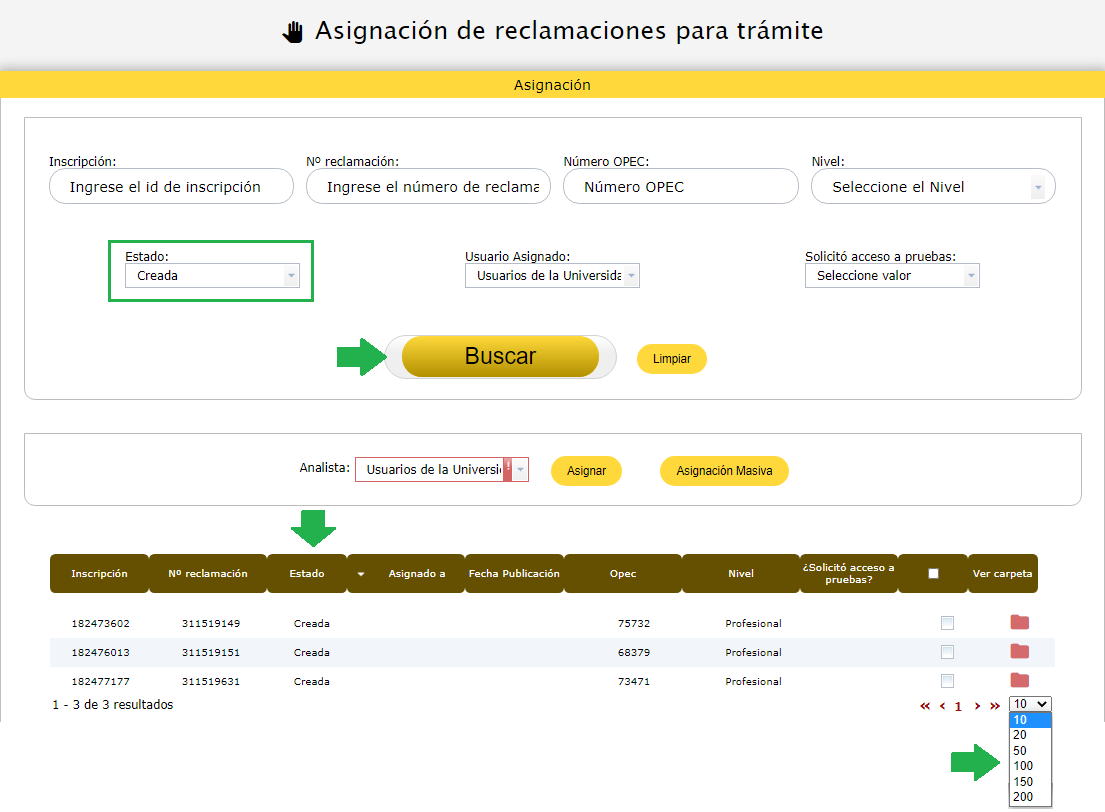
Task: Jump to the last results page
Action: (x=994, y=706)
